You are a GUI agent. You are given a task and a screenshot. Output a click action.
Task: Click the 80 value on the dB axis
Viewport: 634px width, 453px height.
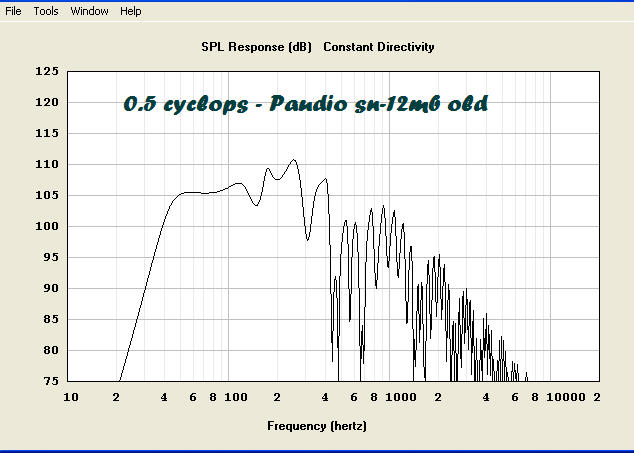click(x=51, y=350)
